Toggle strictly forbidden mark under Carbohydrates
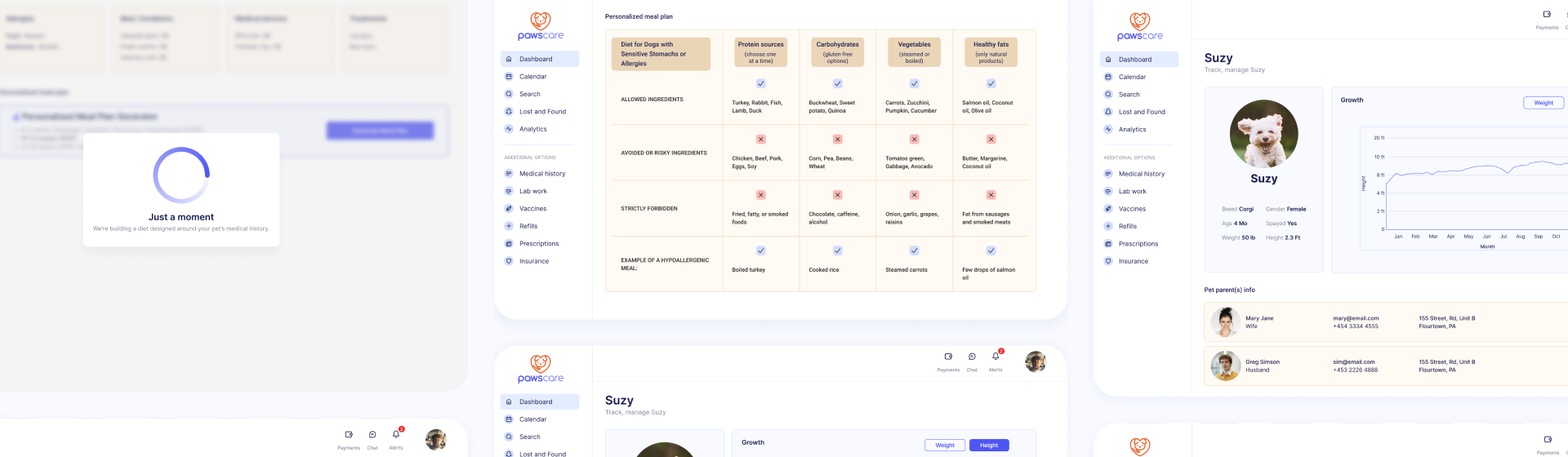Viewport: 1568px width, 457px height. tap(837, 195)
